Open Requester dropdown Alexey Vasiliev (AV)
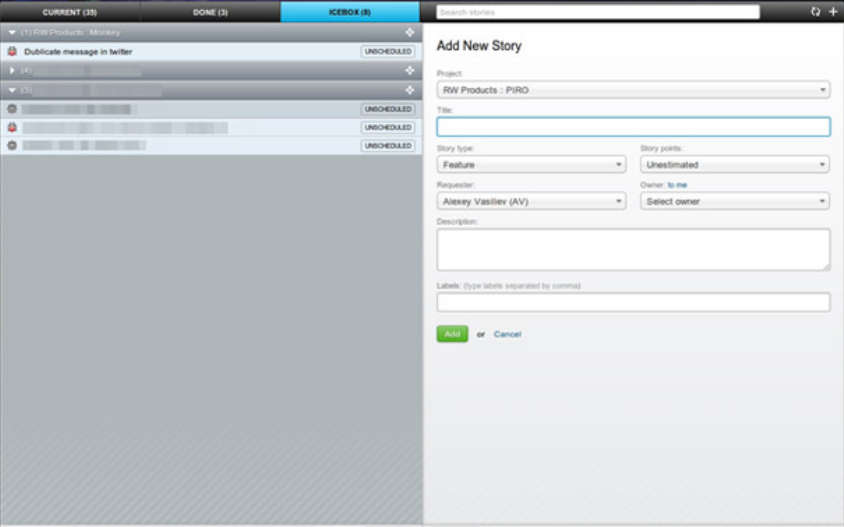The height and width of the screenshot is (527, 844). tap(531, 201)
